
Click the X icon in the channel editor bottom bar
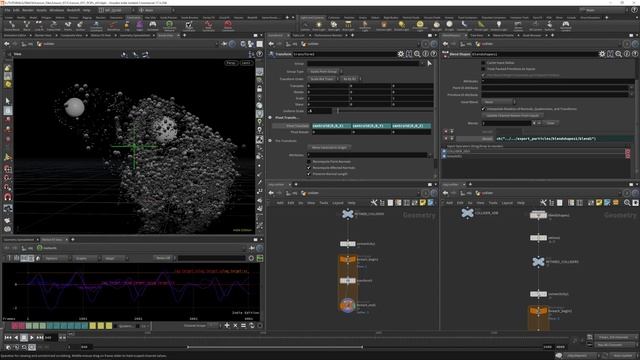(235, 326)
